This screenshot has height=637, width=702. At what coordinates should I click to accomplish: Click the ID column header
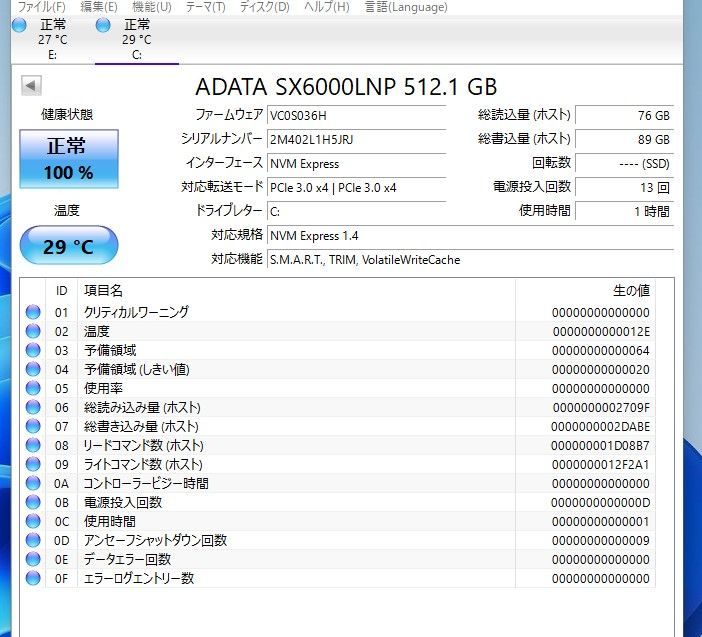point(62,291)
